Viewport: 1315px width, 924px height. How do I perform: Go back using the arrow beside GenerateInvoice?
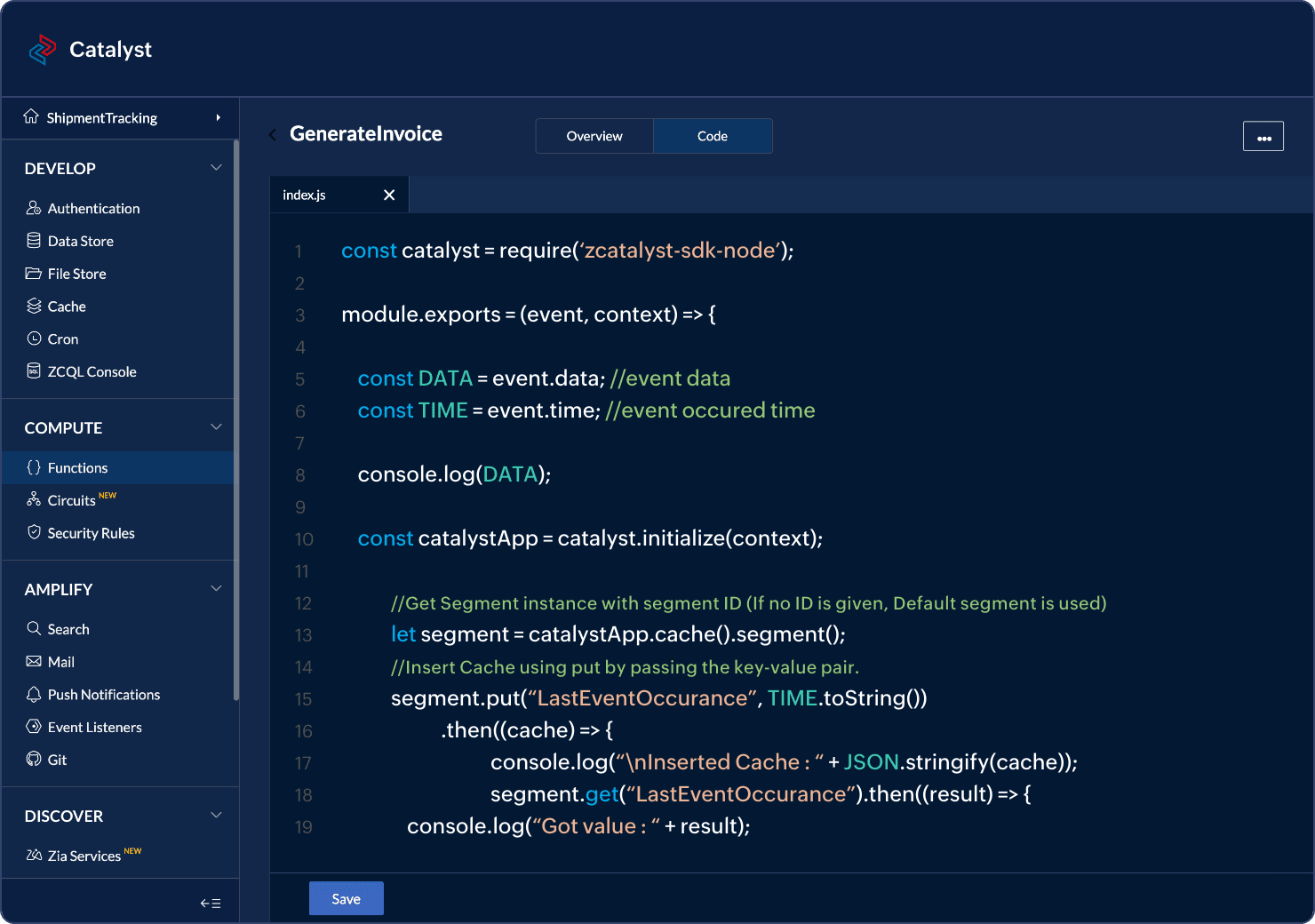(x=273, y=135)
